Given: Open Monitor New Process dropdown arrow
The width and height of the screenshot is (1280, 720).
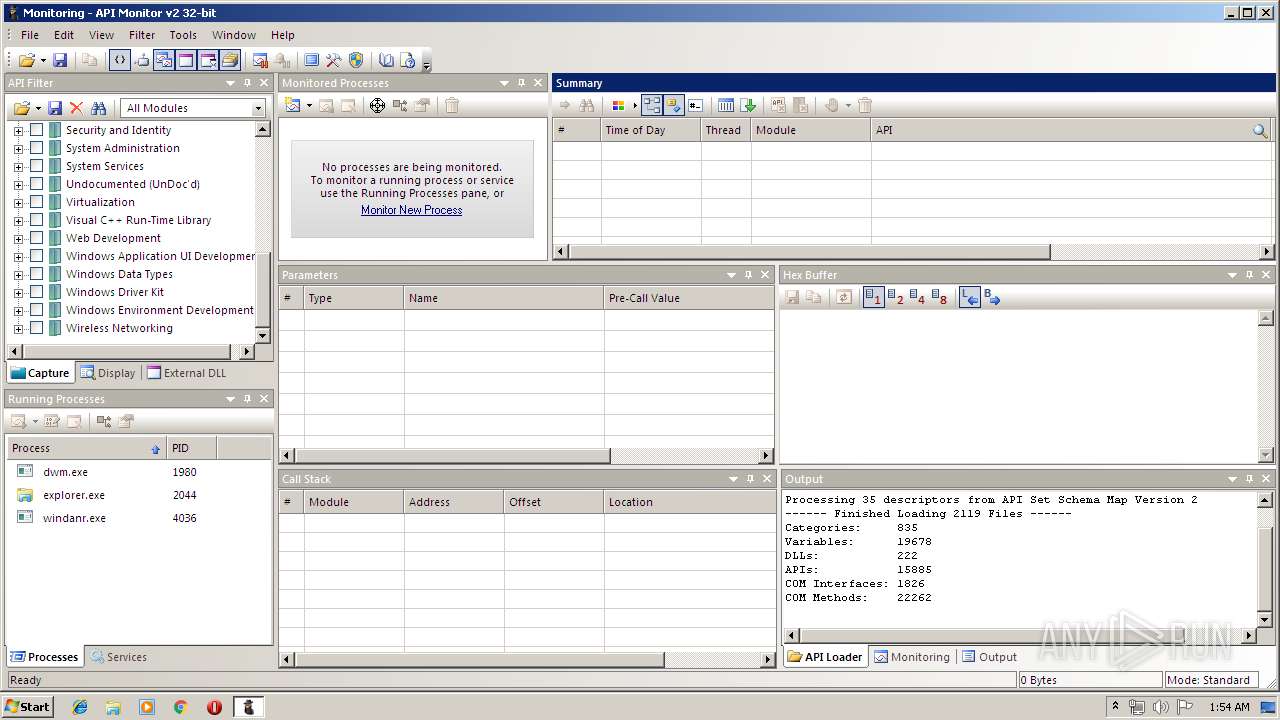Looking at the screenshot, I should tap(309, 105).
